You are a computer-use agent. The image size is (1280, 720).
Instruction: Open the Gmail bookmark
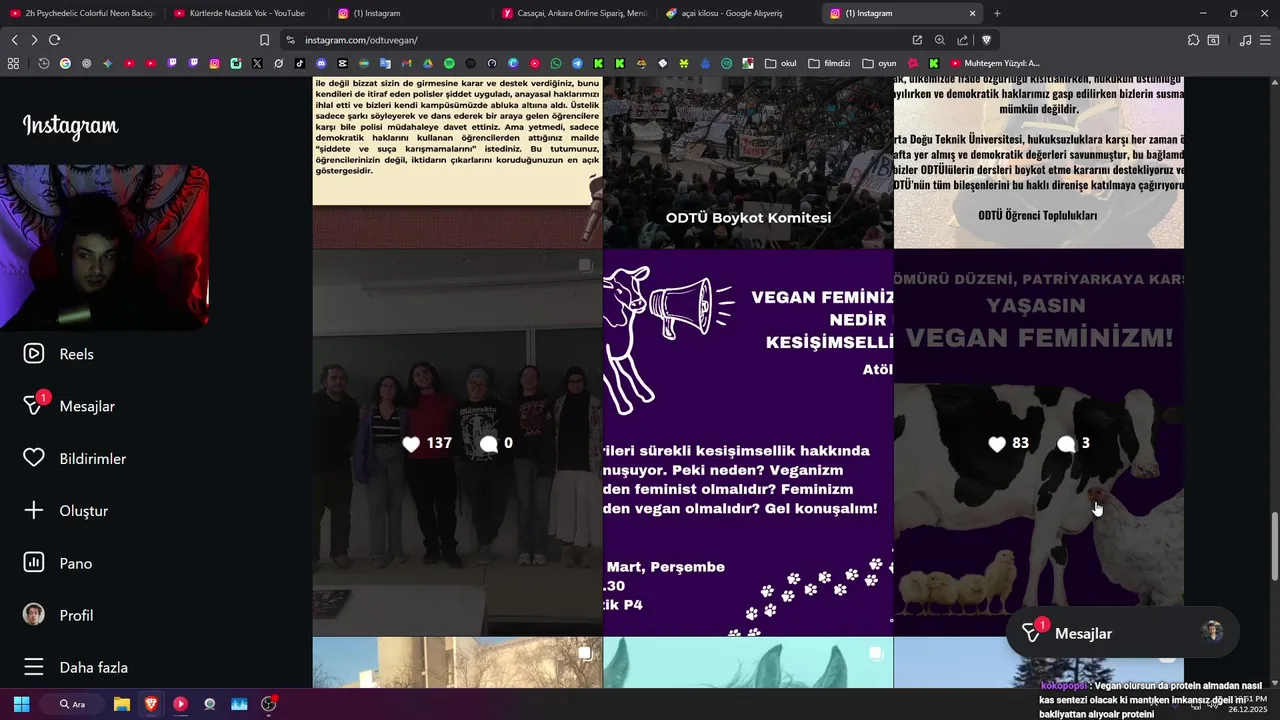tap(406, 63)
